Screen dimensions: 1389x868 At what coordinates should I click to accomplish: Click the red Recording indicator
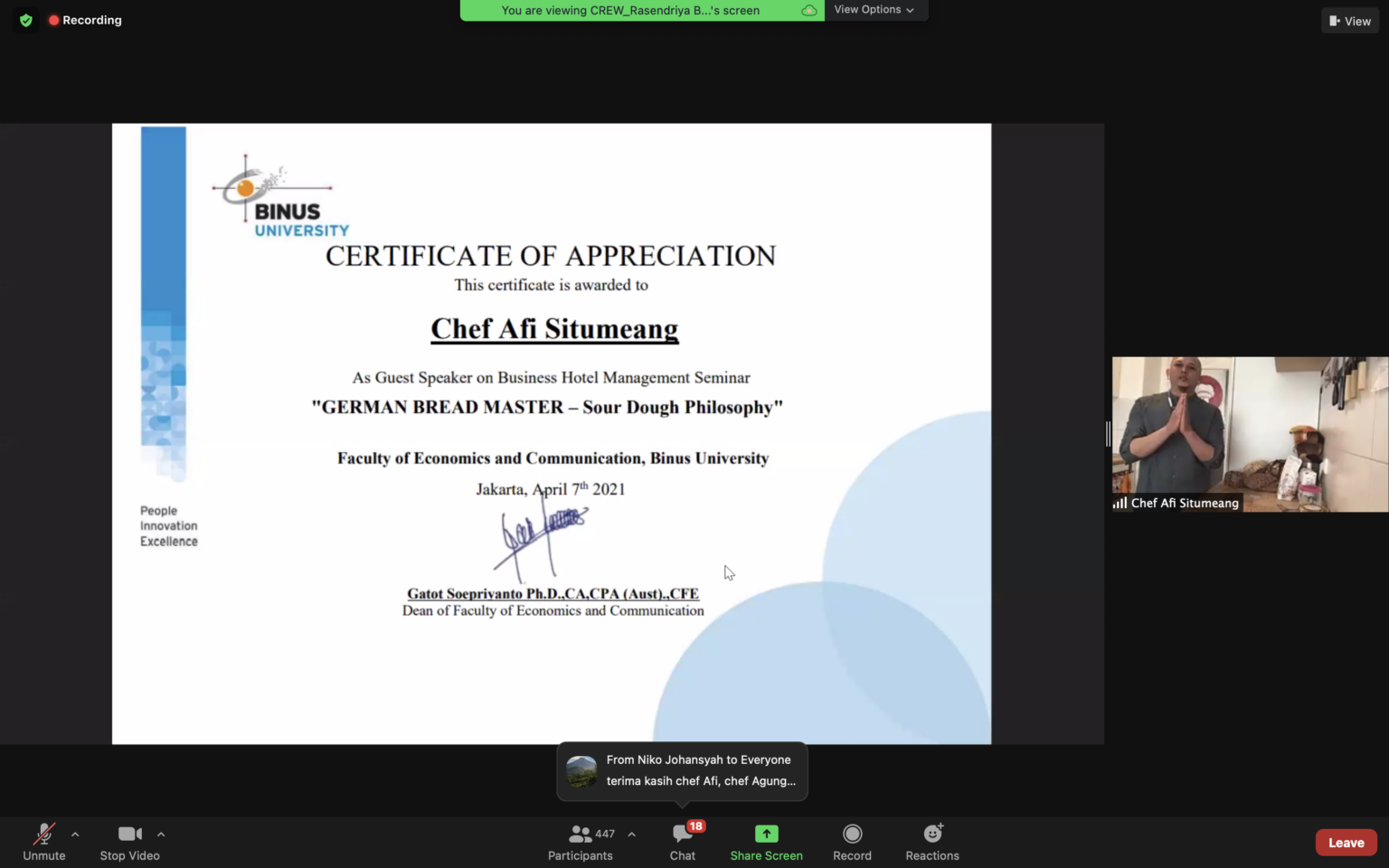click(x=85, y=20)
